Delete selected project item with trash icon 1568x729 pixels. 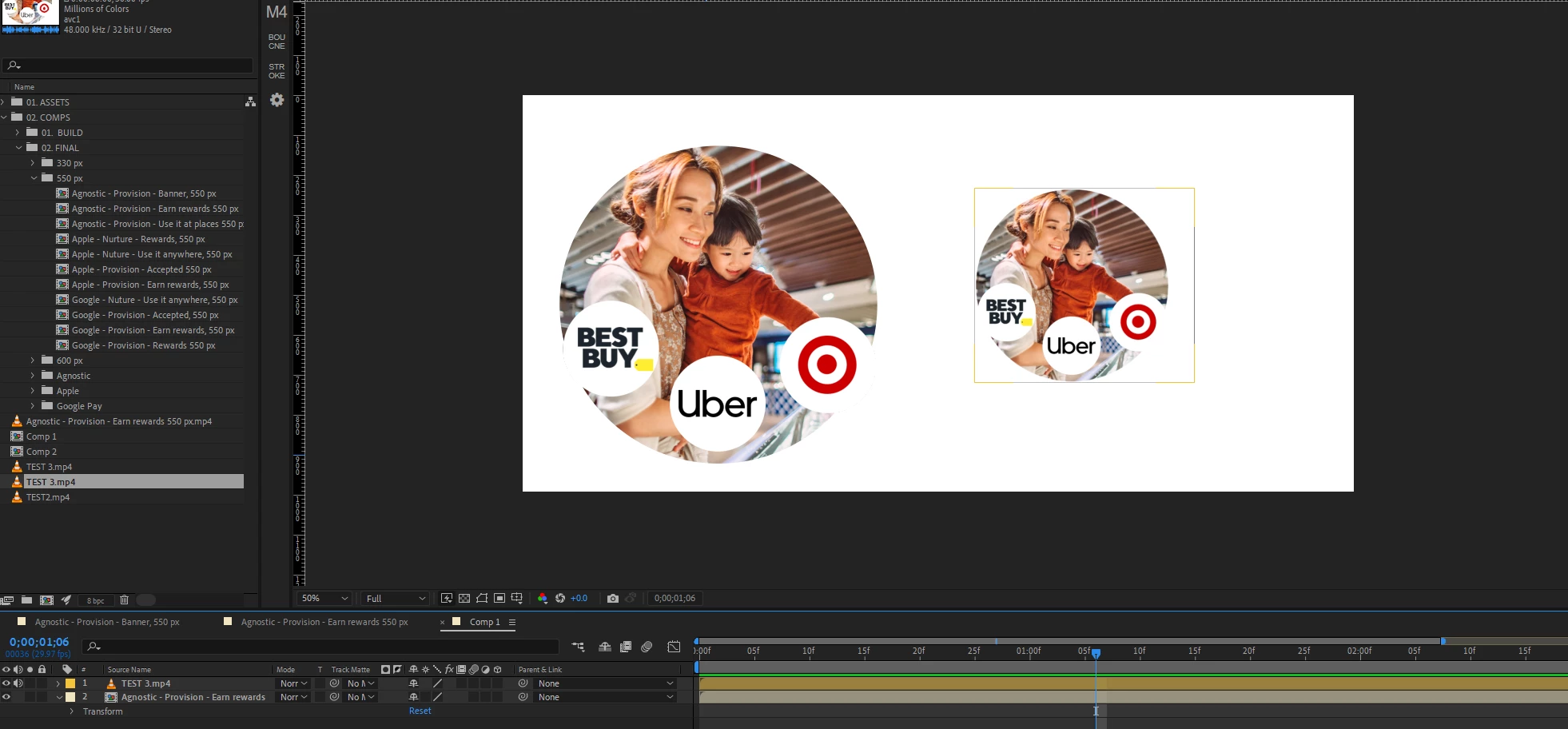124,600
